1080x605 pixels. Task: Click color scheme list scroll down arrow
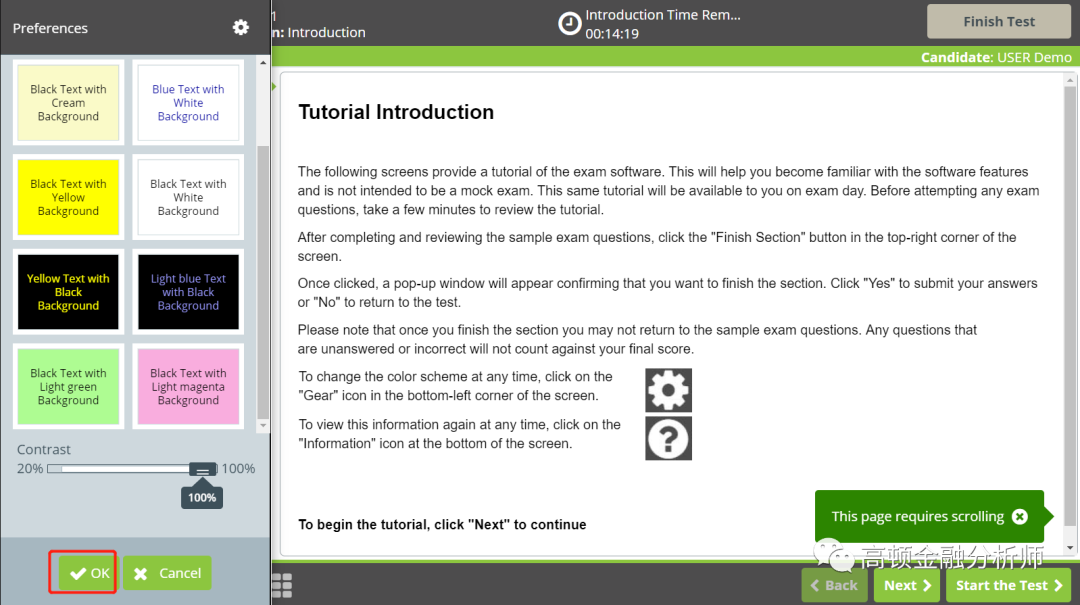[x=263, y=426]
